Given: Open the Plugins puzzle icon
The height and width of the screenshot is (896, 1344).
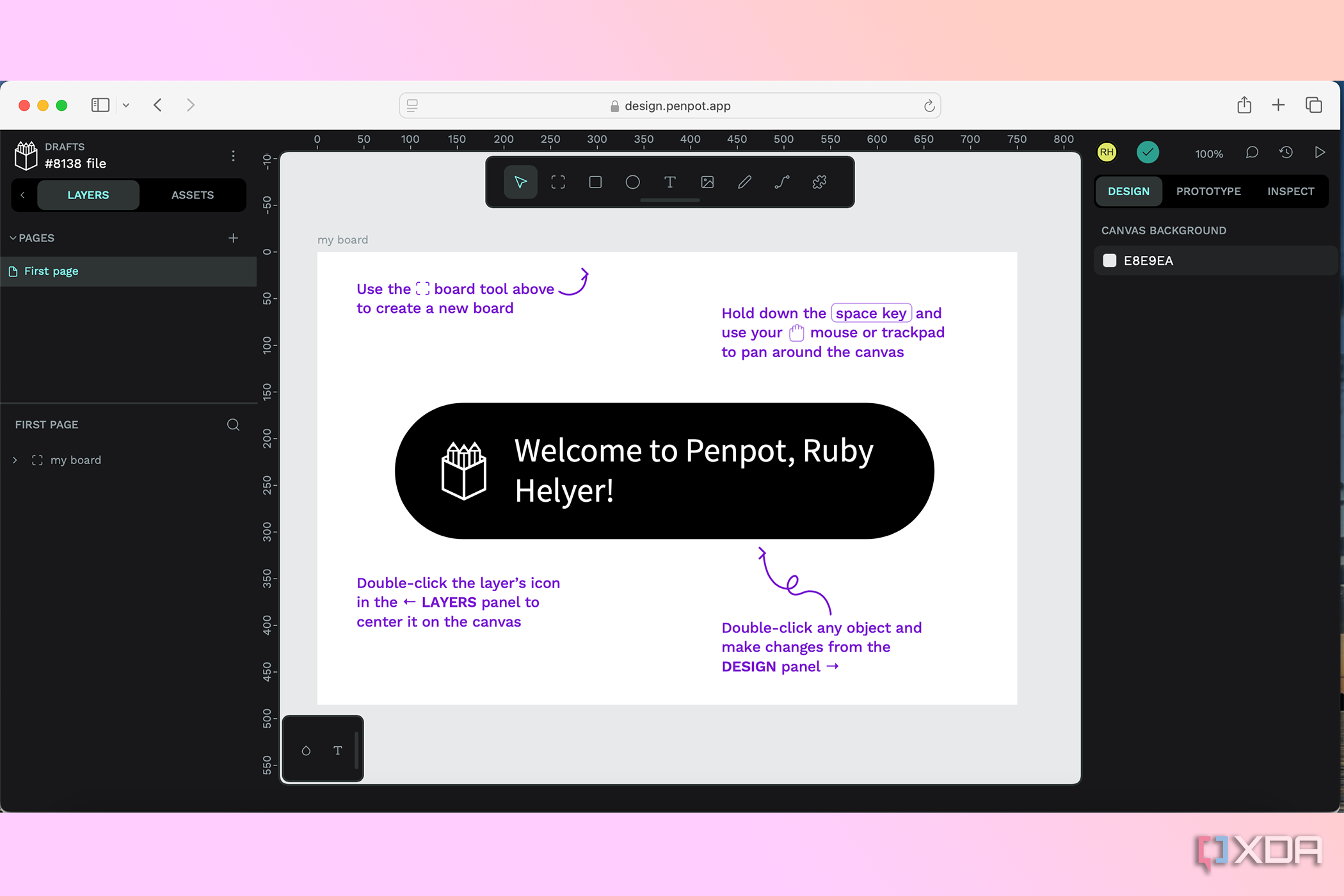Looking at the screenshot, I should pyautogui.click(x=819, y=182).
